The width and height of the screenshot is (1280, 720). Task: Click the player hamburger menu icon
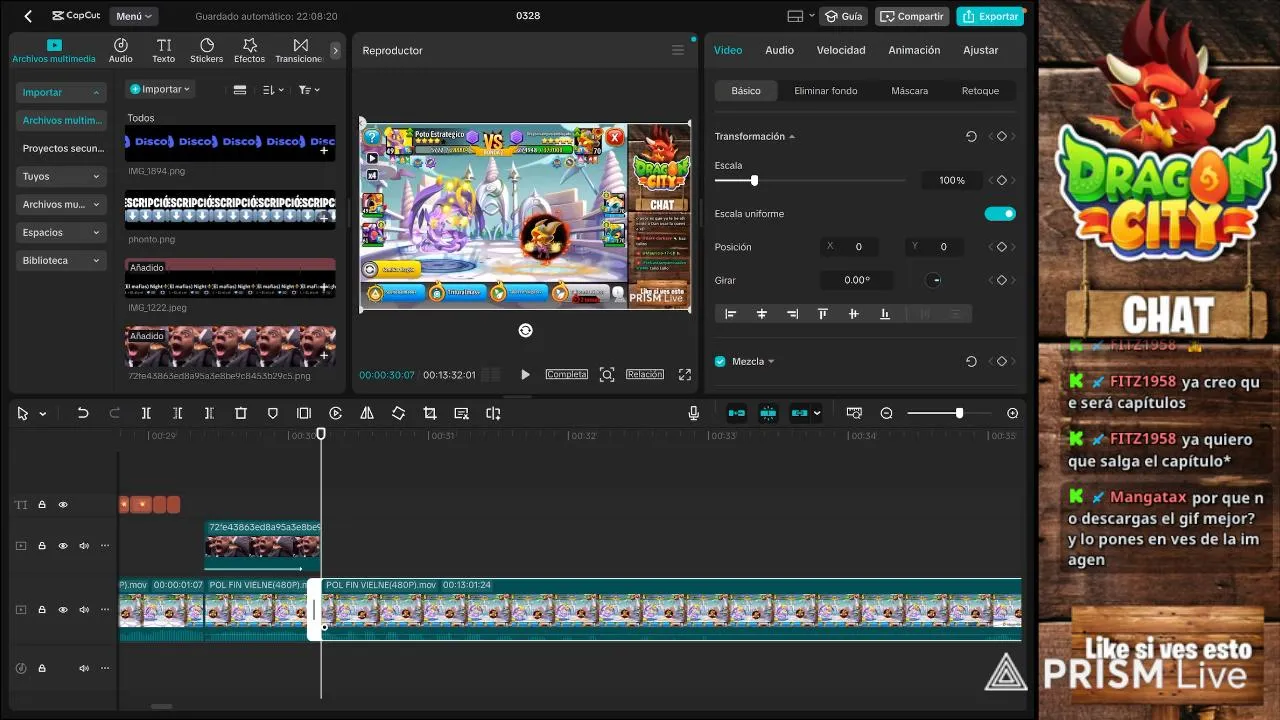tap(678, 50)
